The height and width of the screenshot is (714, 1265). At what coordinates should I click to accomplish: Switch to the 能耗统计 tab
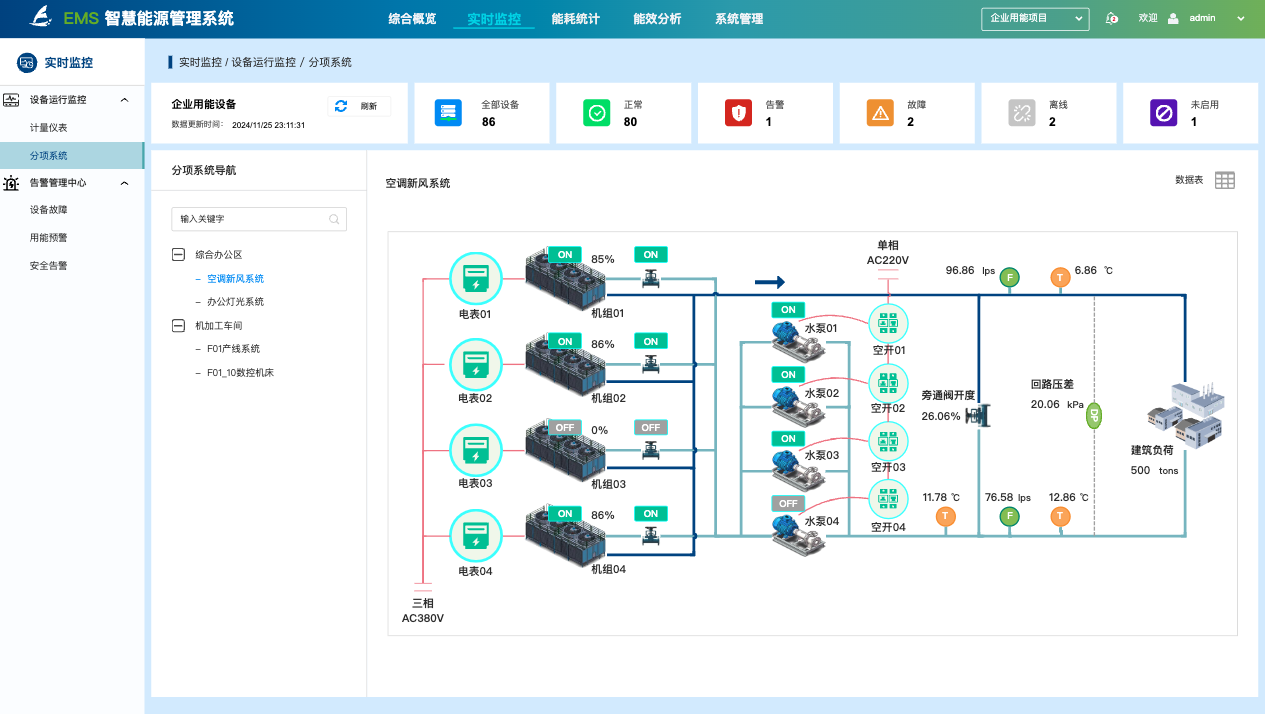point(575,19)
